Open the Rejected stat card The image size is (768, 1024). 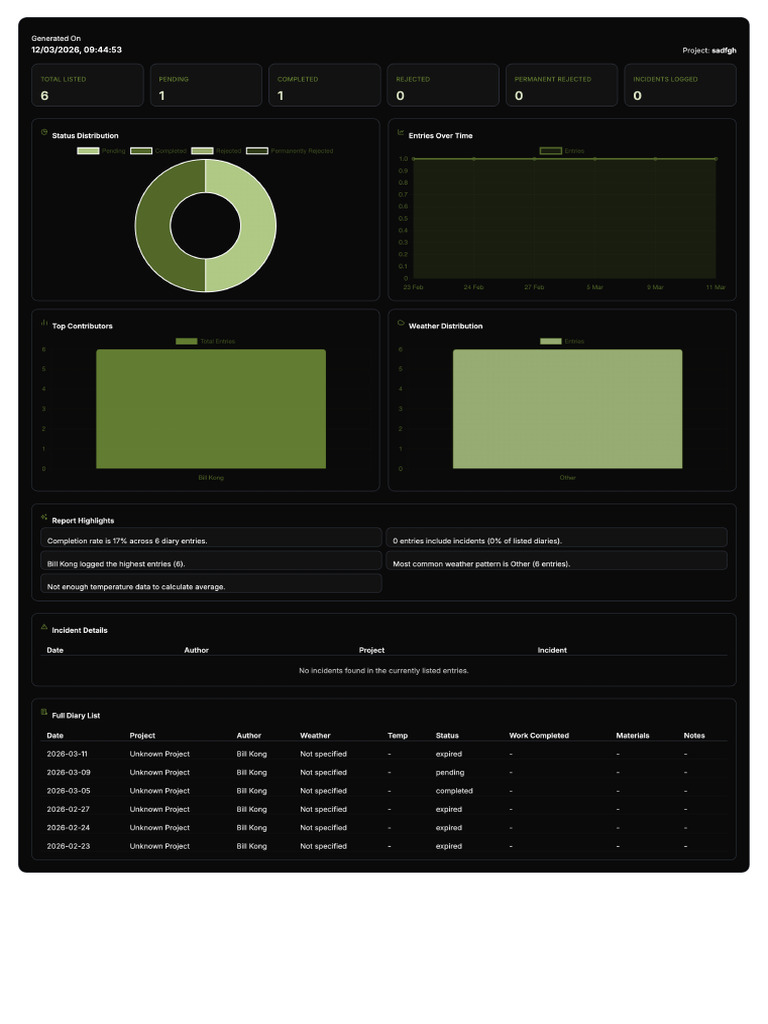pyautogui.click(x=443, y=85)
